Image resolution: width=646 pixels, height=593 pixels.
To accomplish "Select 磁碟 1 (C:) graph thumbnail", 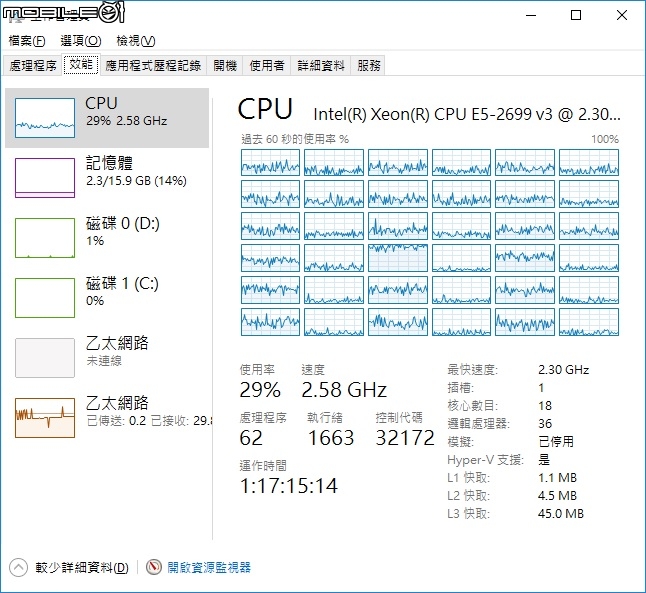I will [x=45, y=298].
